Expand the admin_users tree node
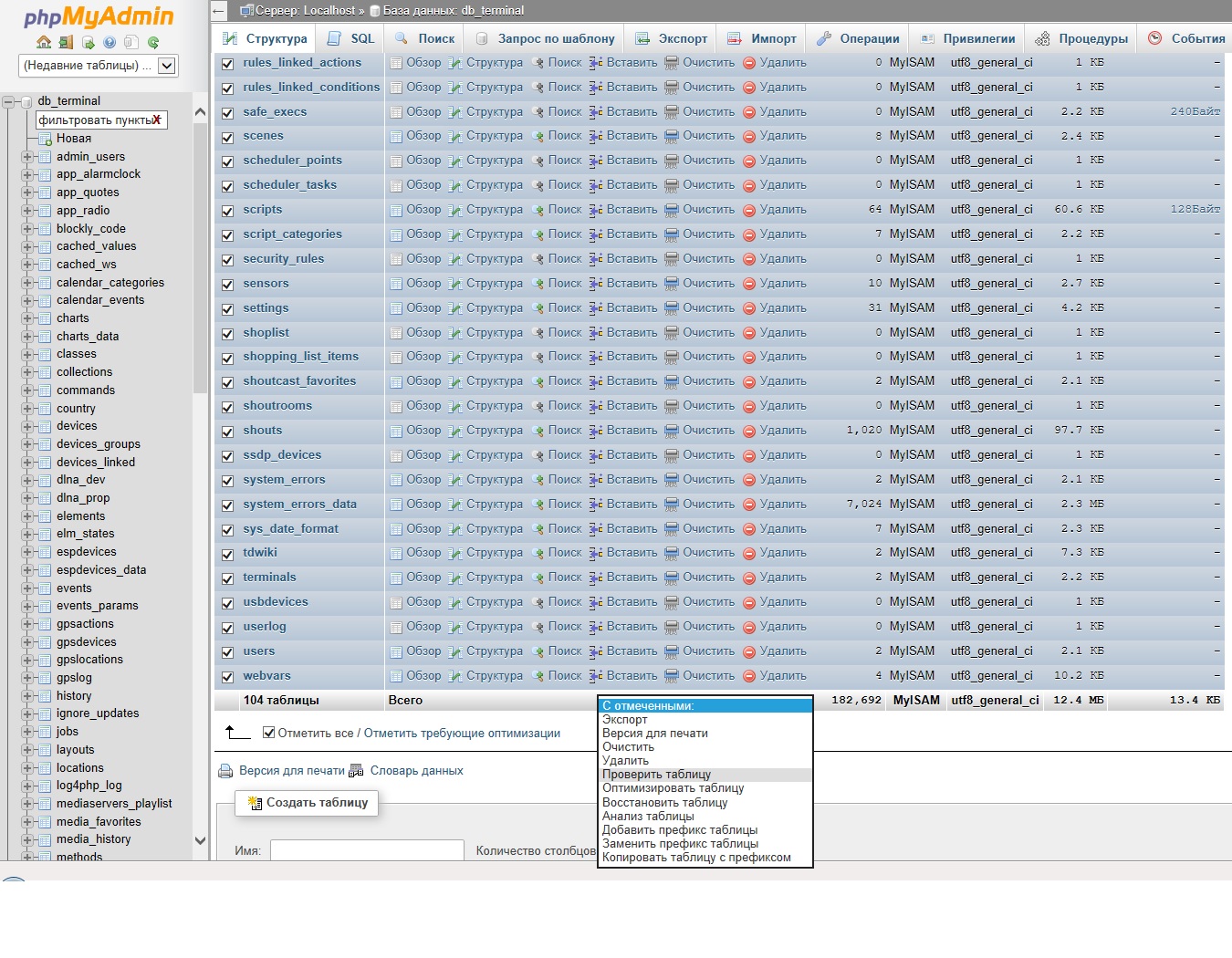 pos(27,157)
